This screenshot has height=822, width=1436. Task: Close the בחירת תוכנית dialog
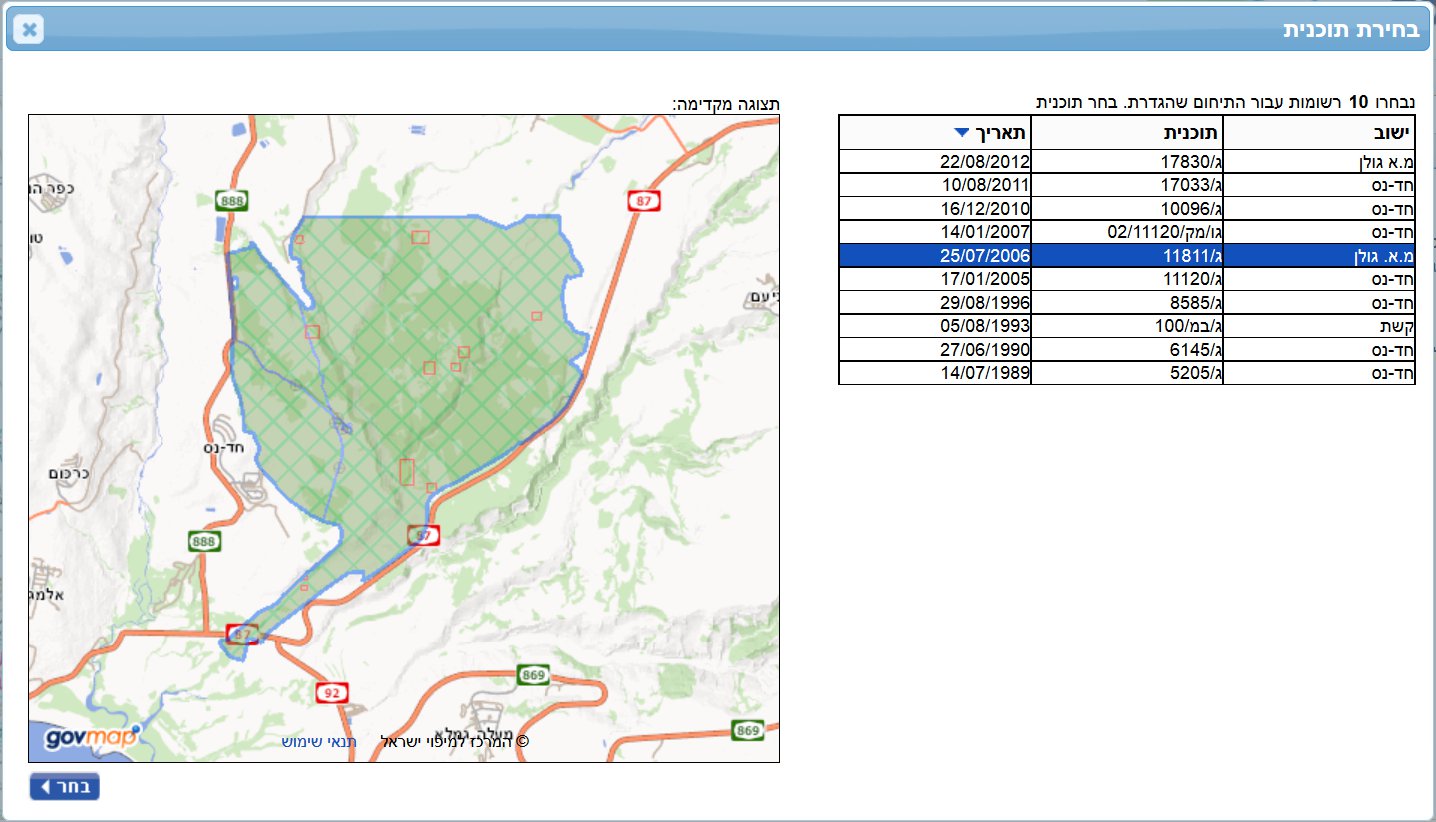pos(30,29)
